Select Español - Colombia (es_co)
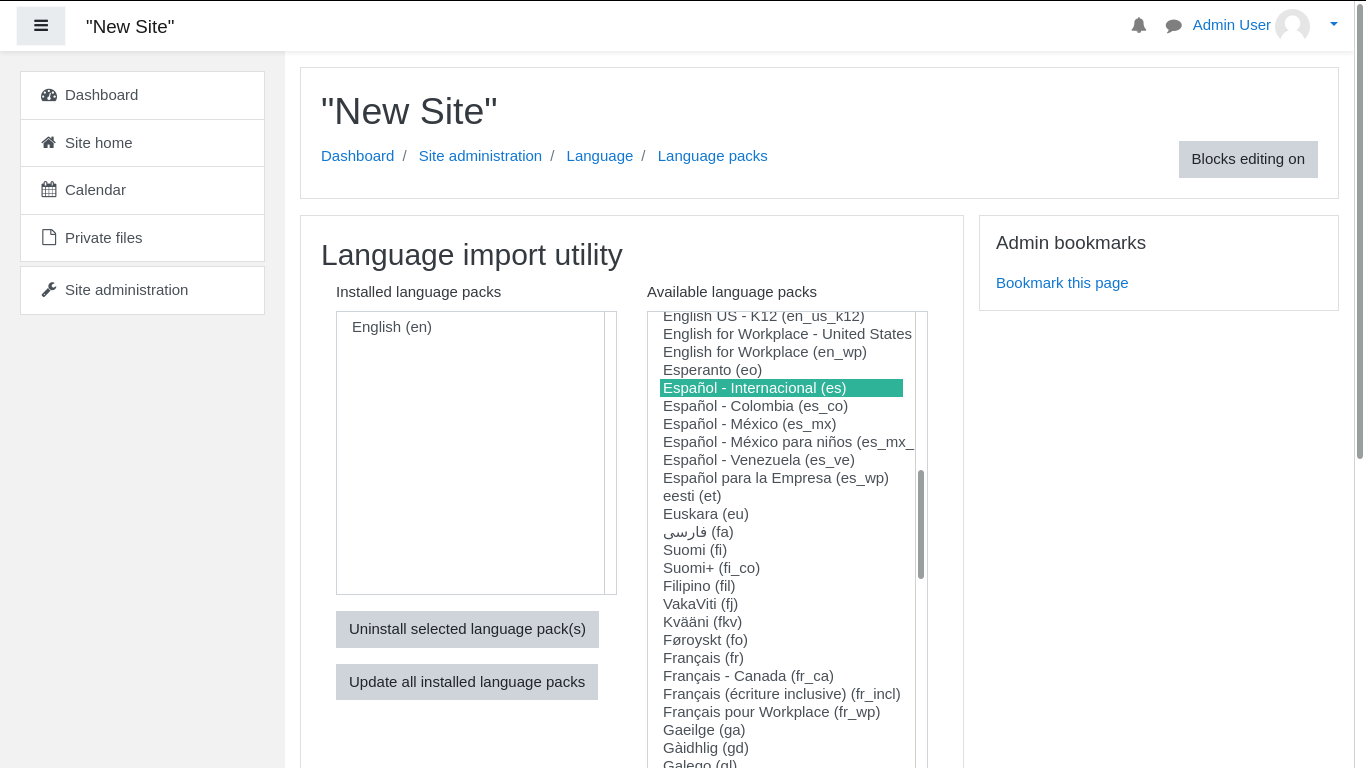The image size is (1366, 768). (781, 406)
